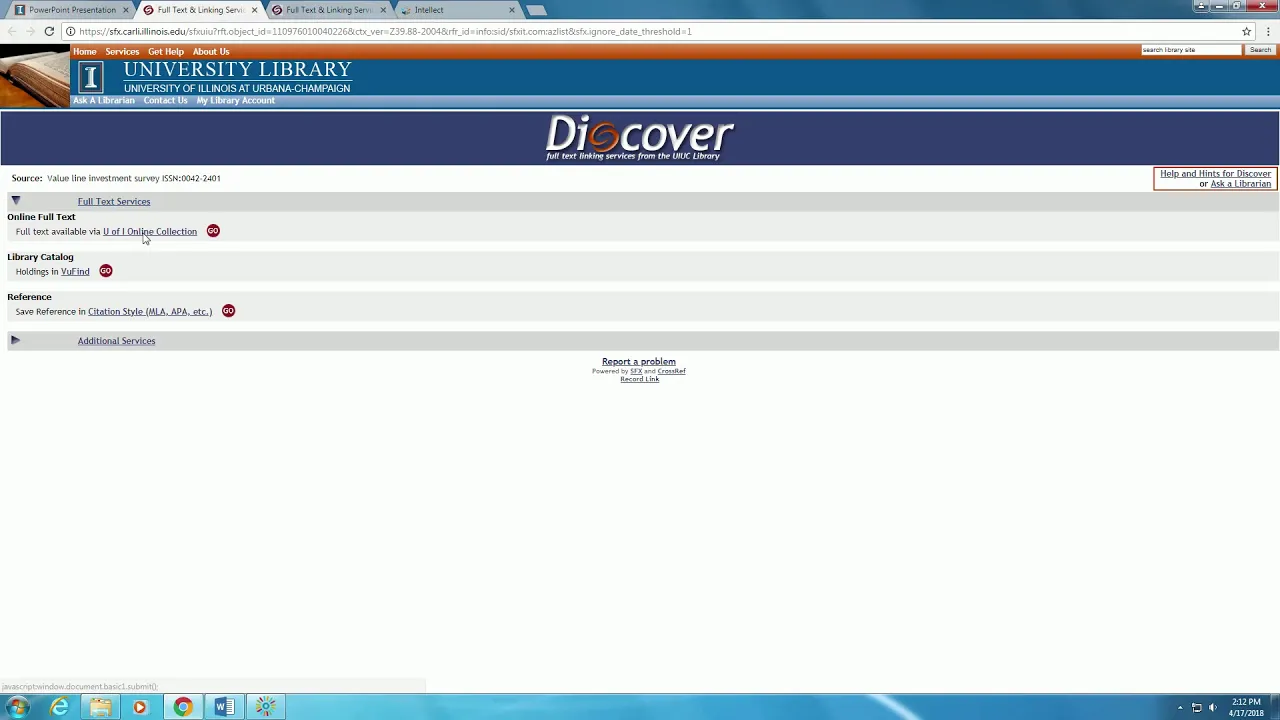Open a new browser tab
The width and height of the screenshot is (1280, 720).
point(536,10)
